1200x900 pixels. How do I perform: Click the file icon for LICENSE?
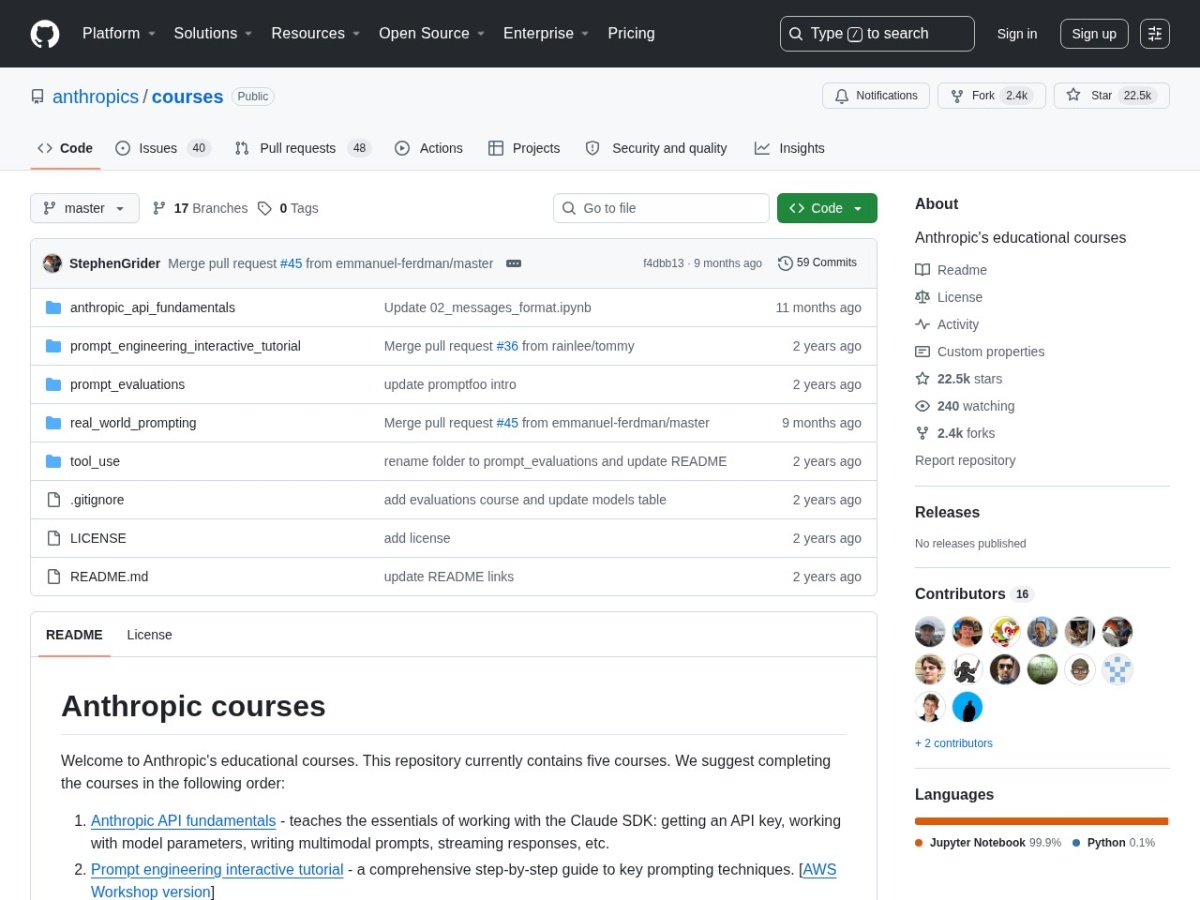(x=53, y=538)
